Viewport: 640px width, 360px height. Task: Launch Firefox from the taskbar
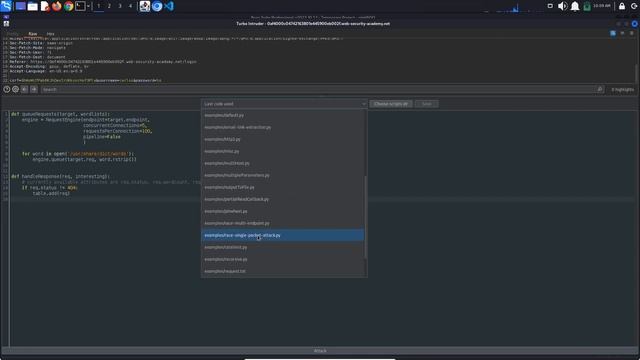(57, 6)
